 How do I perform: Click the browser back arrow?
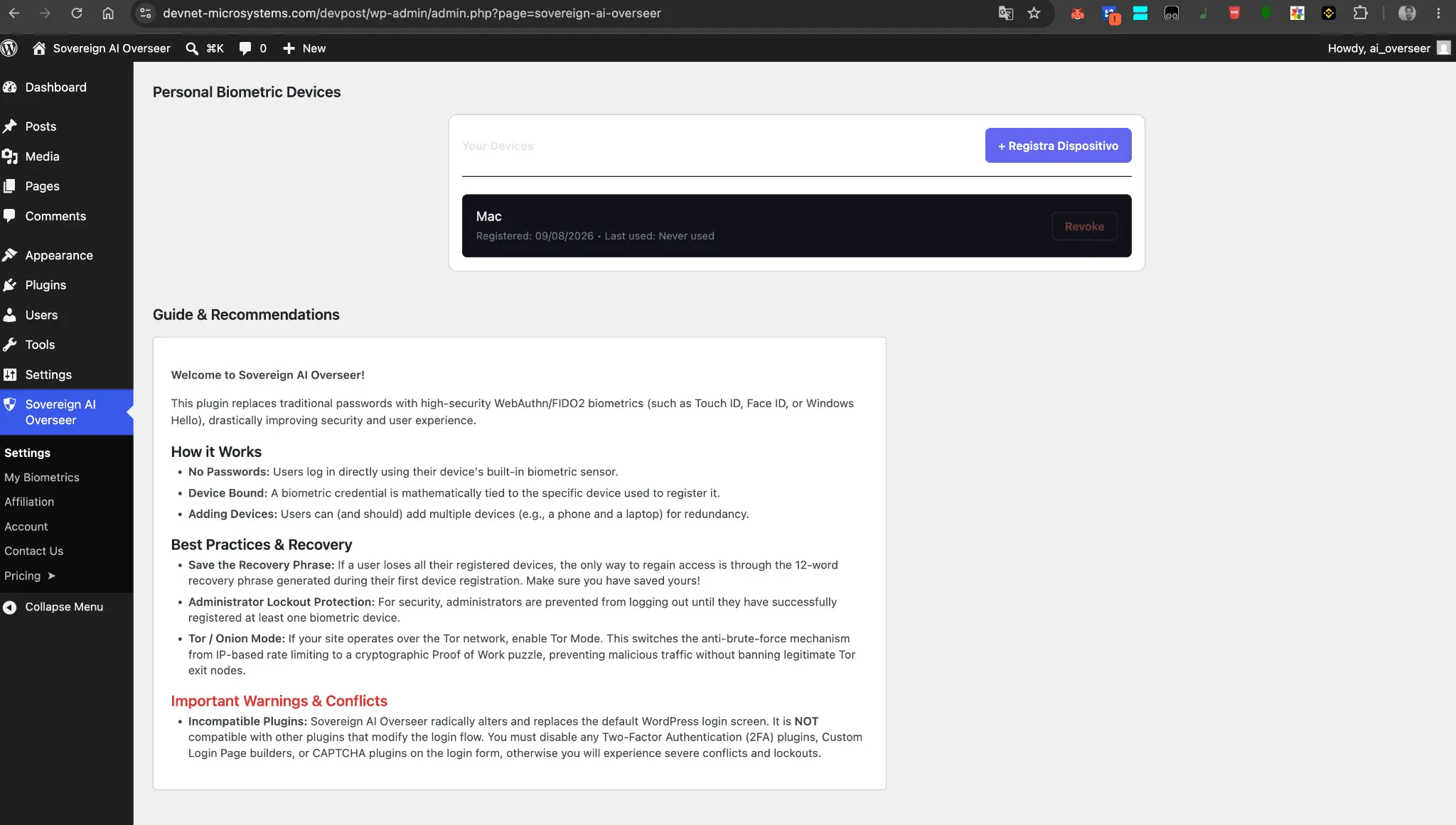click(x=14, y=13)
